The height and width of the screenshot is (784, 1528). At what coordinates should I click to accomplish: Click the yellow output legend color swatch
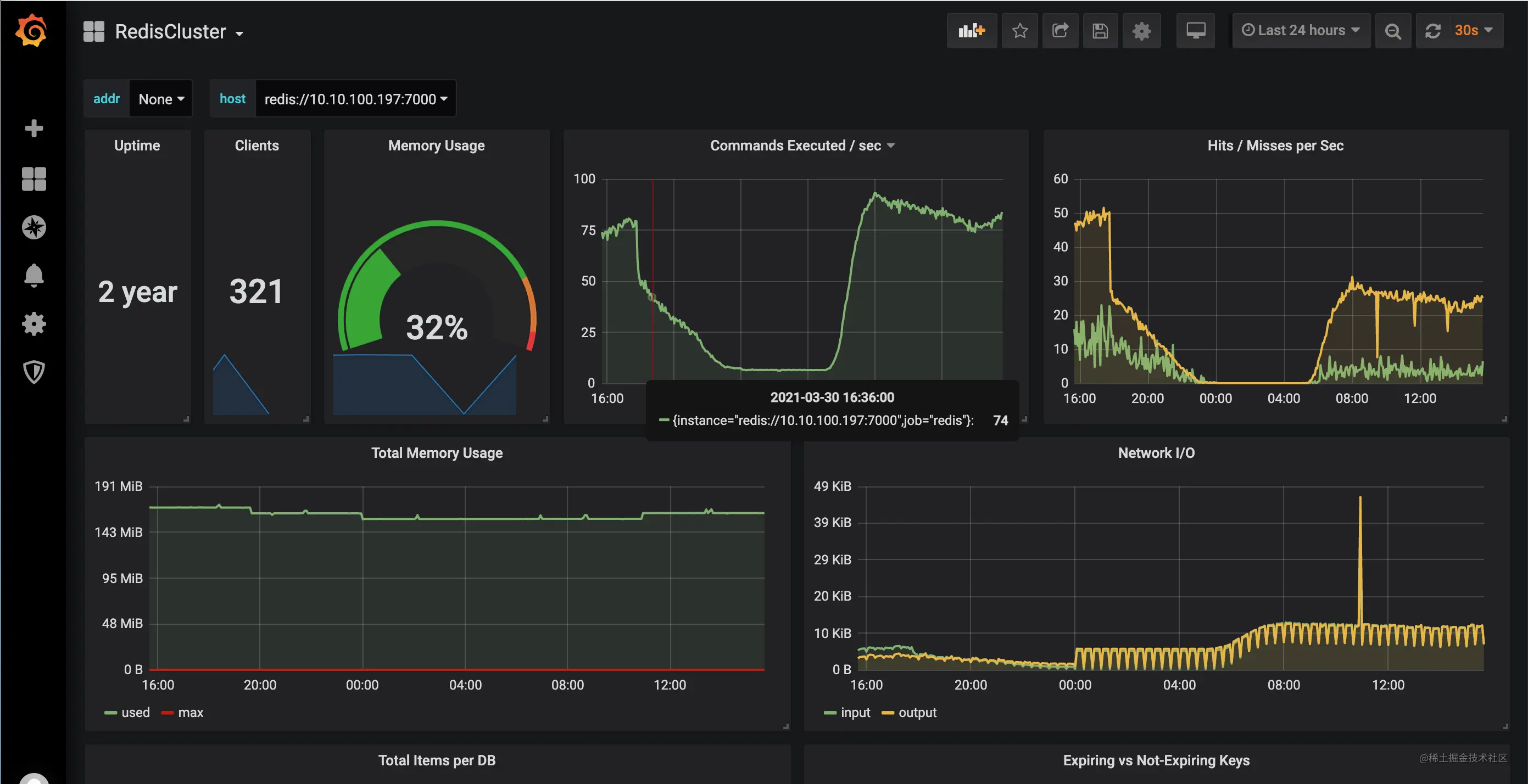click(888, 713)
